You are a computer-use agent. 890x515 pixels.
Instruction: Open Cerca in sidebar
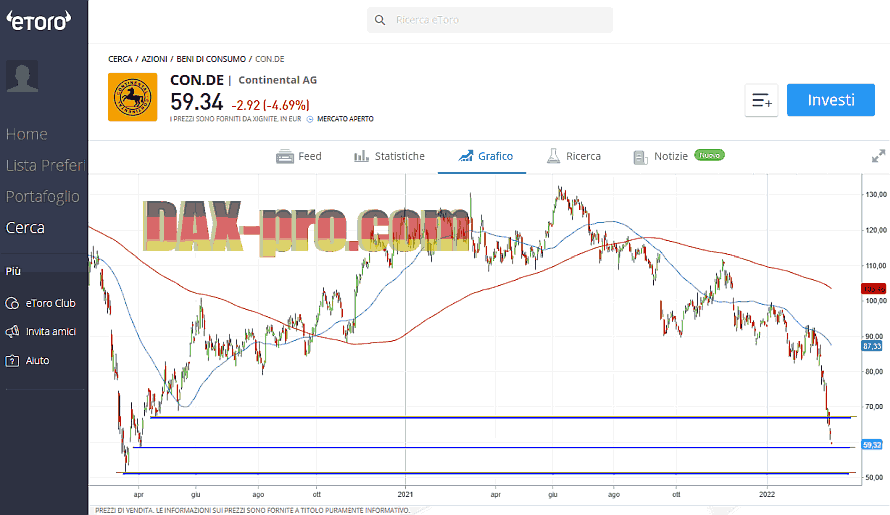click(25, 228)
